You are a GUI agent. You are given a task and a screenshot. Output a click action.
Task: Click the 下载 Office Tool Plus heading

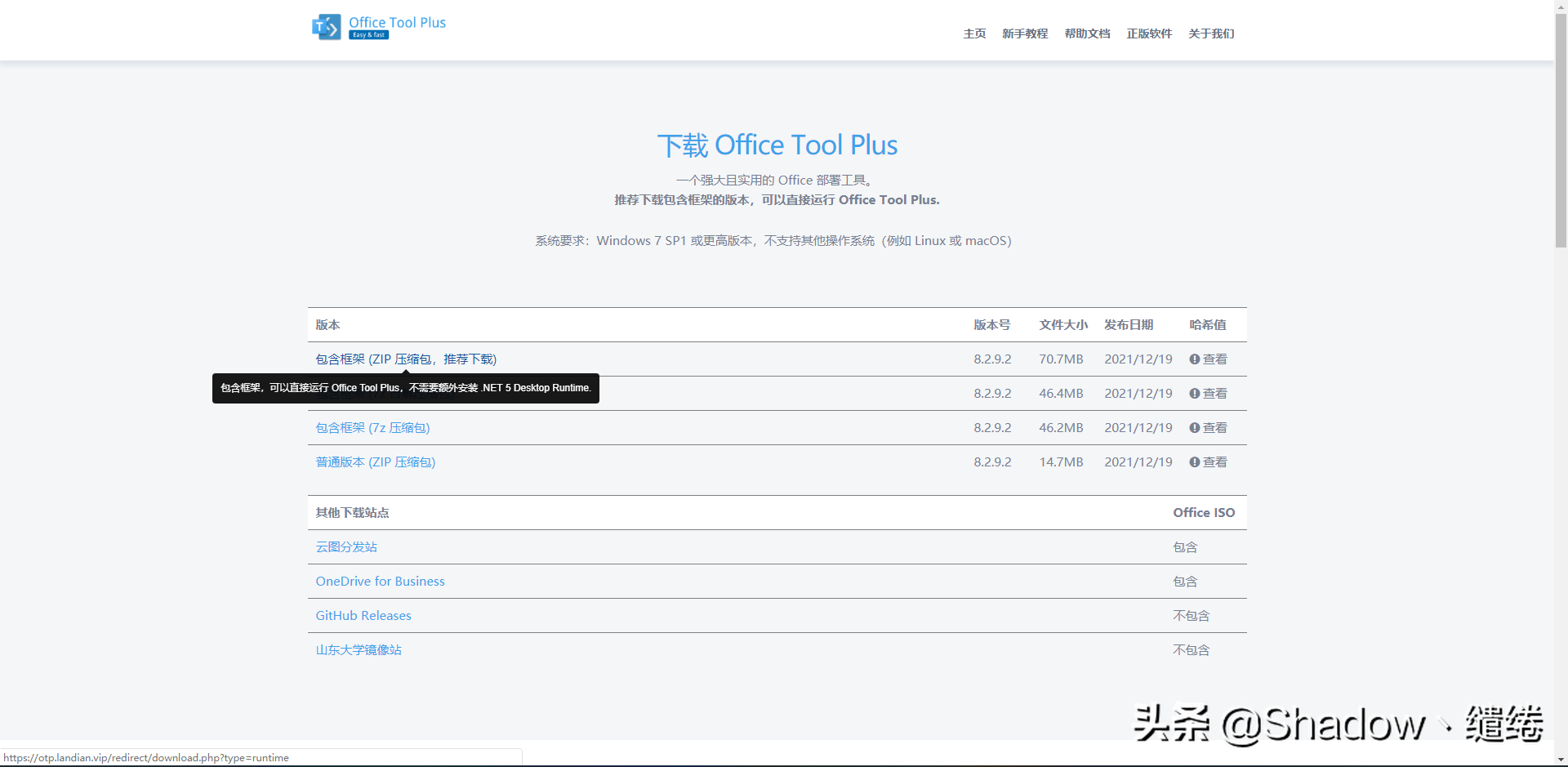point(777,145)
